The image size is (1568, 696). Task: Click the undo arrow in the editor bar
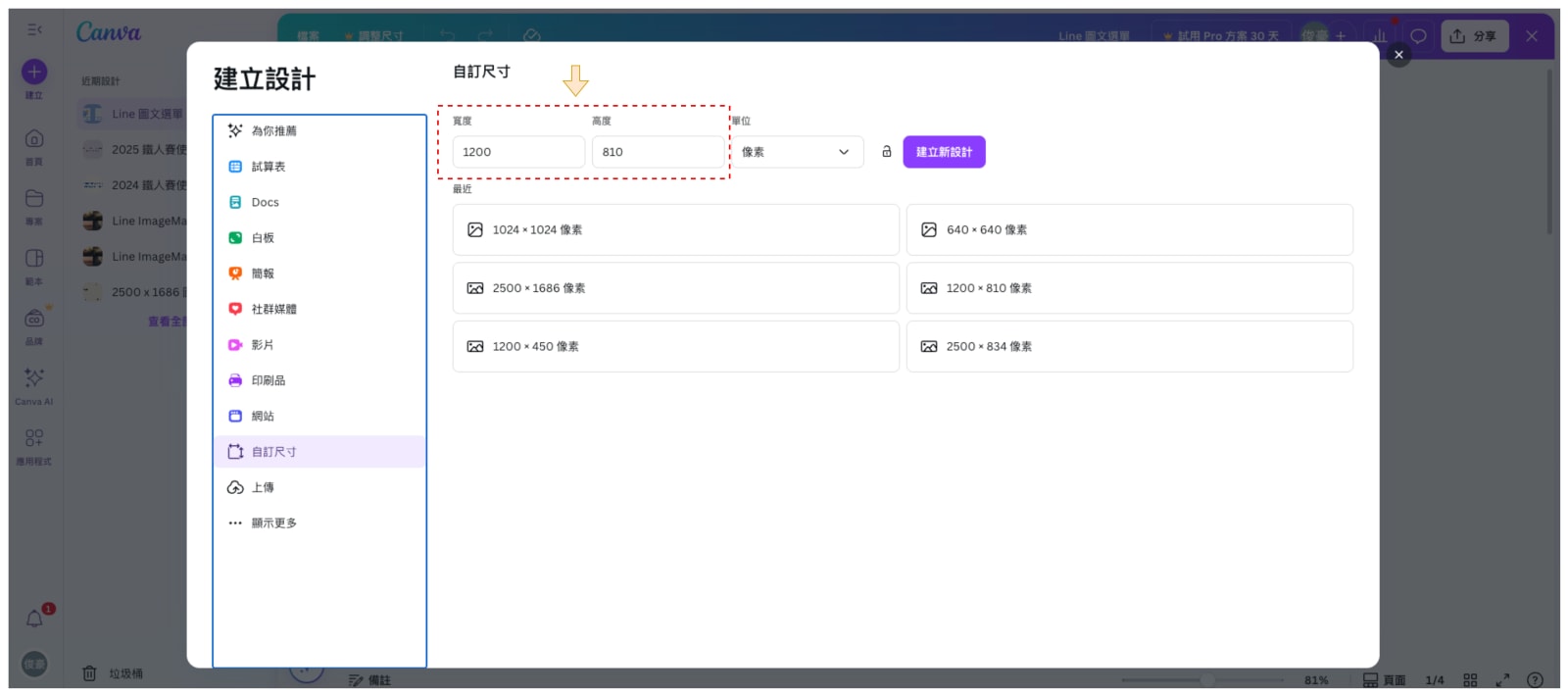pyautogui.click(x=448, y=36)
